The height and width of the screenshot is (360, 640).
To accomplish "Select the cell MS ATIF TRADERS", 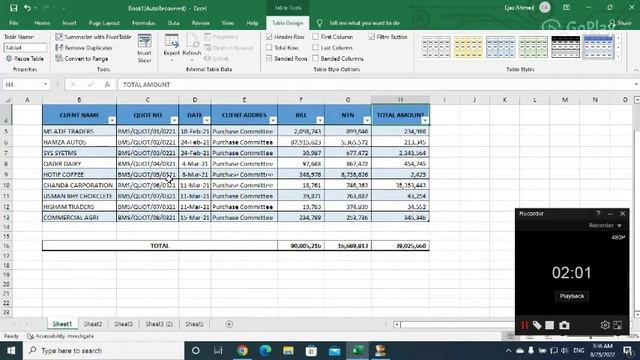I will pyautogui.click(x=79, y=131).
